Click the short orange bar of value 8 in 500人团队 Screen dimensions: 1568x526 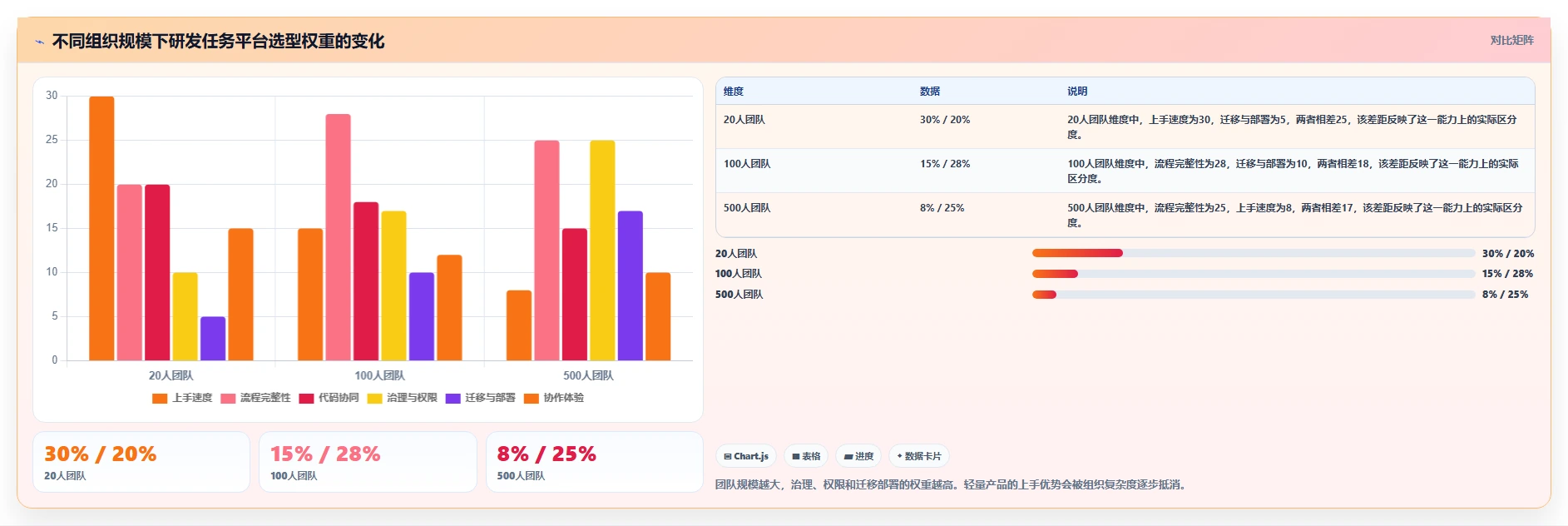pyautogui.click(x=519, y=325)
